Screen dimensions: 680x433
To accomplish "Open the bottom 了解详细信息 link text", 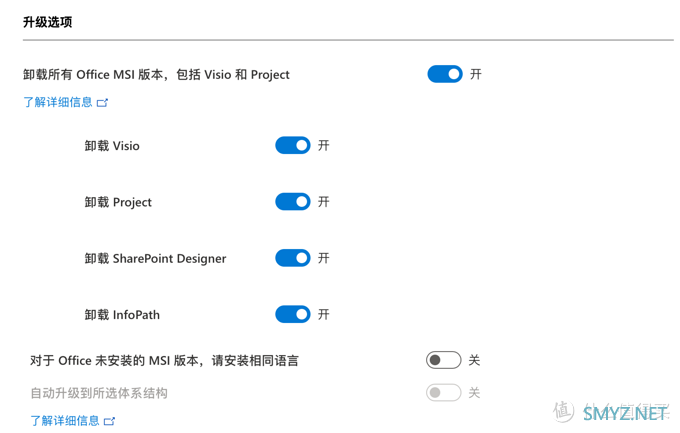I will pyautogui.click(x=65, y=421).
